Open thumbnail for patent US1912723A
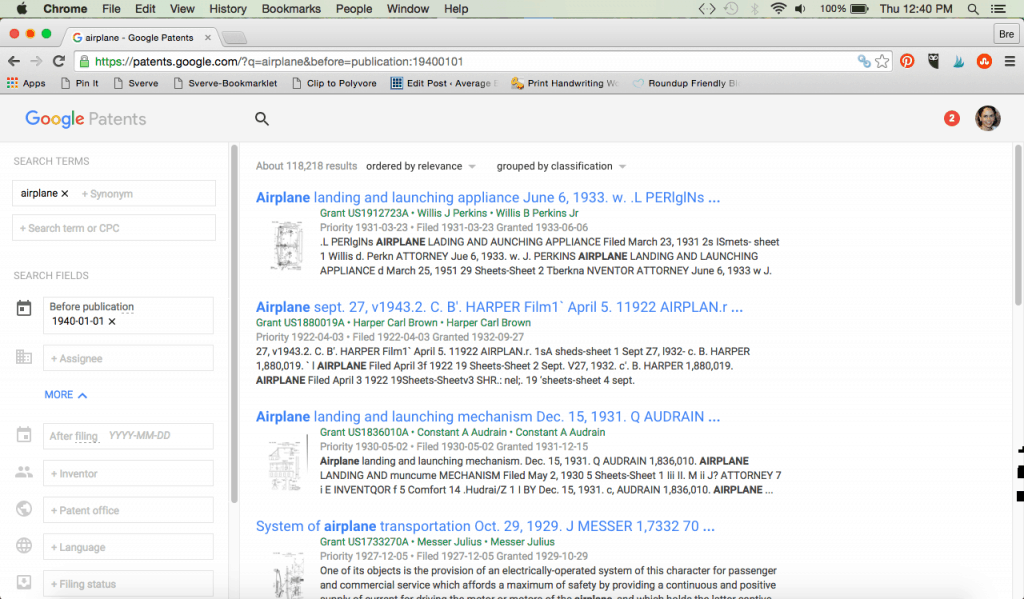1024x599 pixels. tap(287, 246)
